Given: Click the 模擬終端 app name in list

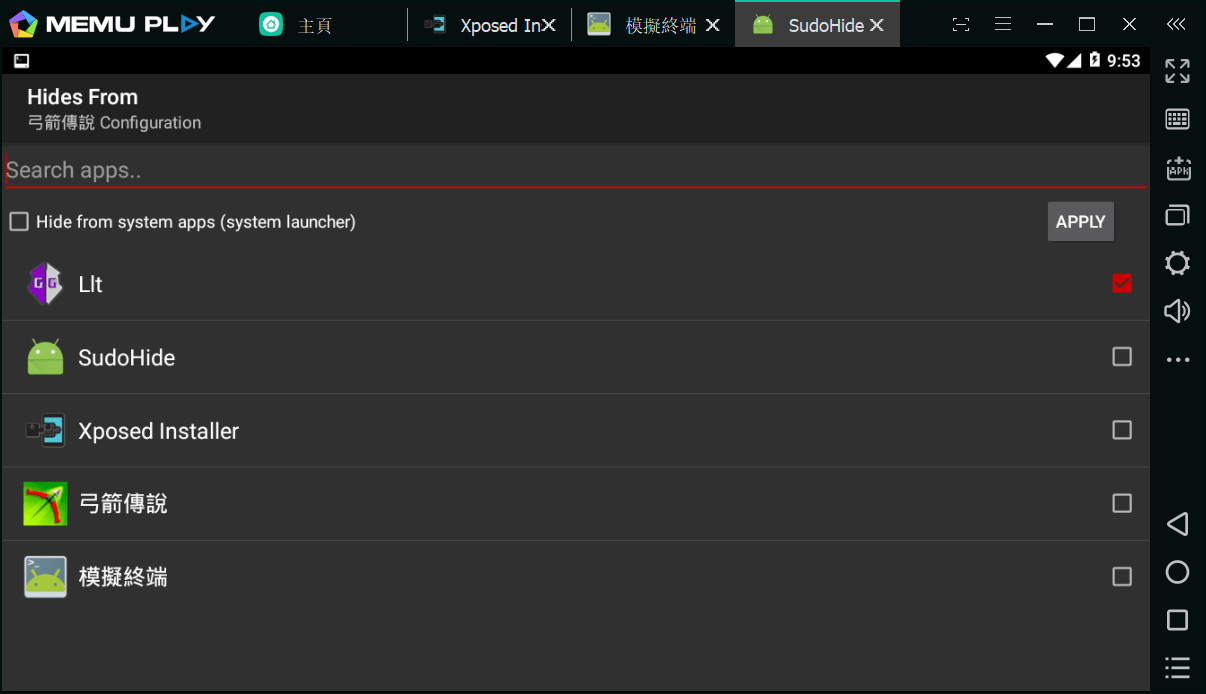Looking at the screenshot, I should point(123,577).
